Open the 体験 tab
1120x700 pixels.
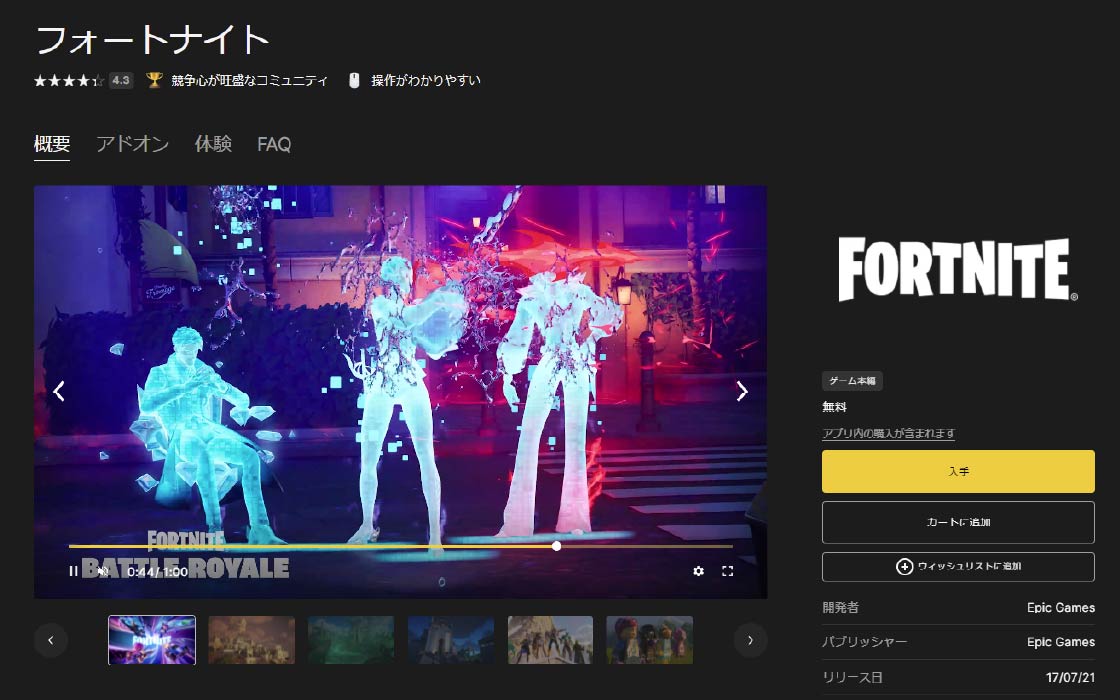213,144
